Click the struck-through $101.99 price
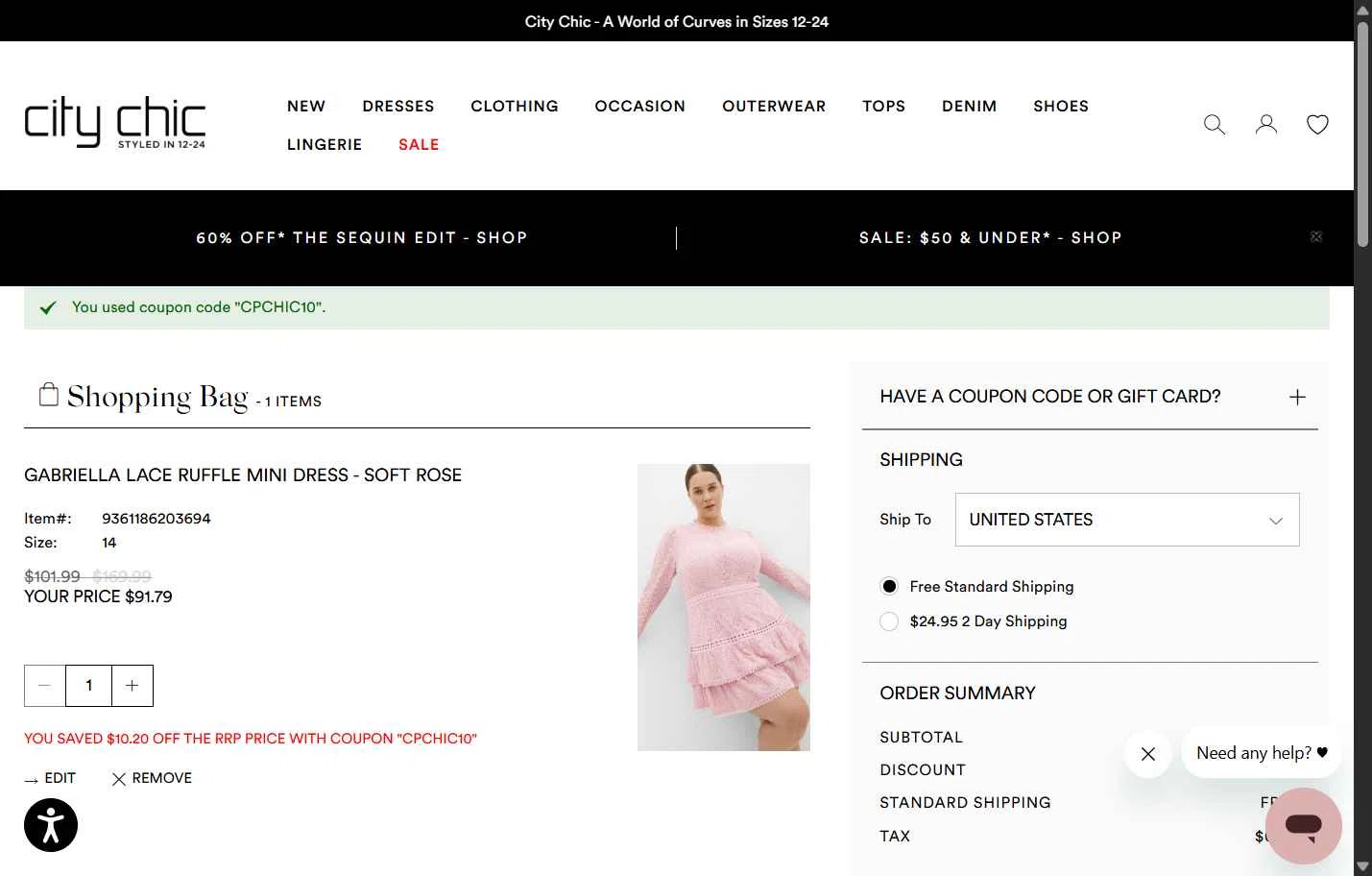The height and width of the screenshot is (876, 1372). coord(52,576)
